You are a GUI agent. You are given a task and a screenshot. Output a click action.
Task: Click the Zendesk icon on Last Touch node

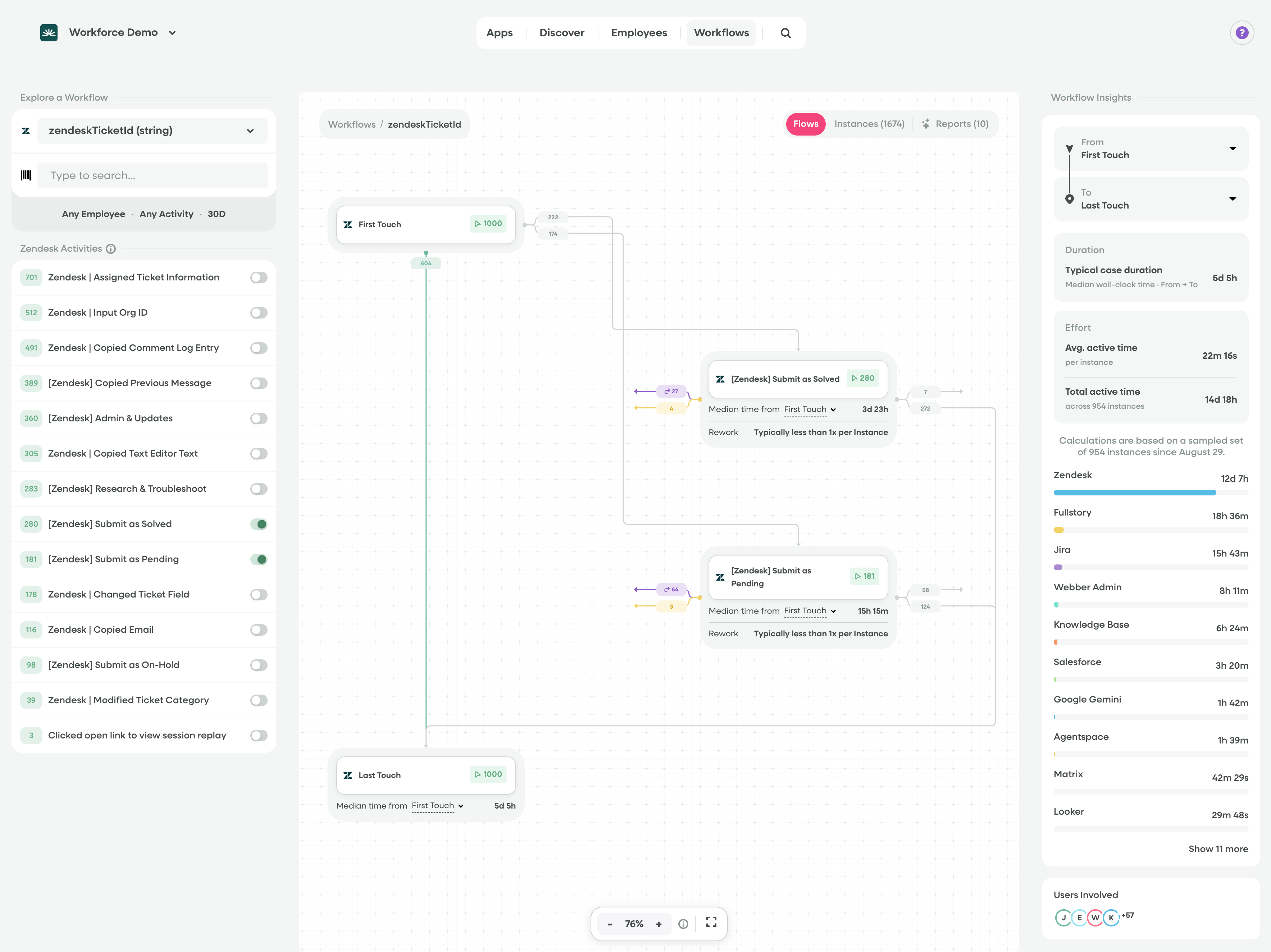point(348,775)
